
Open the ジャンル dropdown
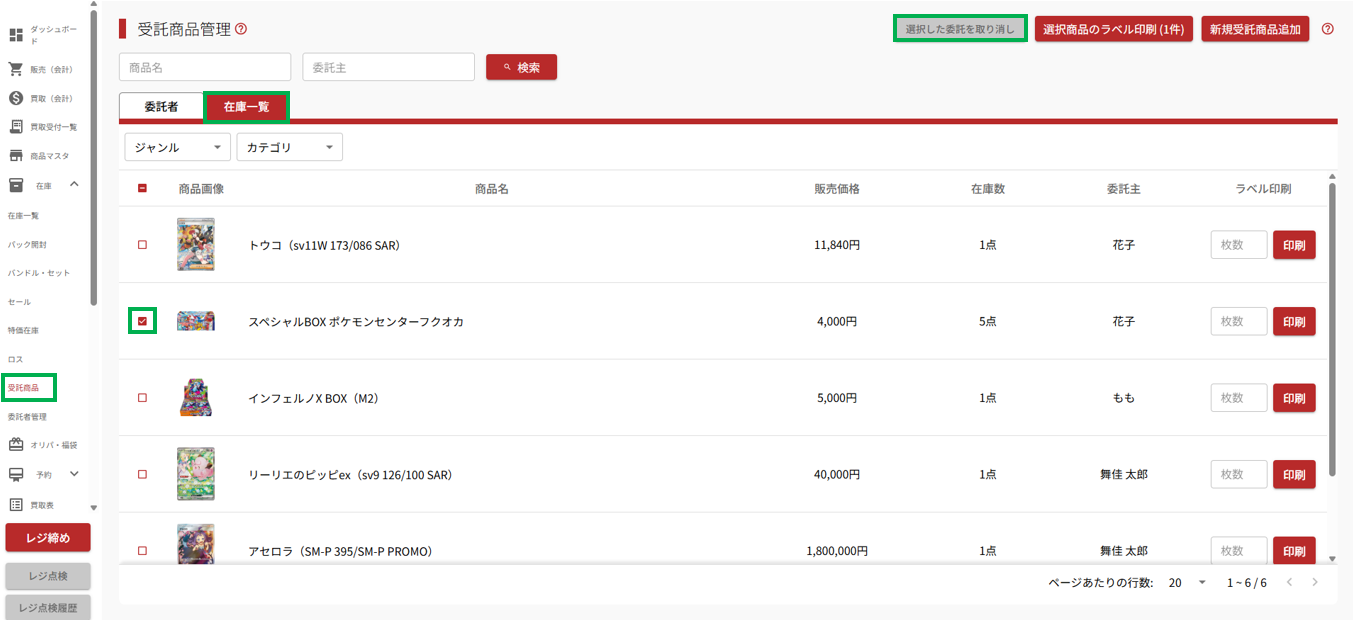point(177,147)
